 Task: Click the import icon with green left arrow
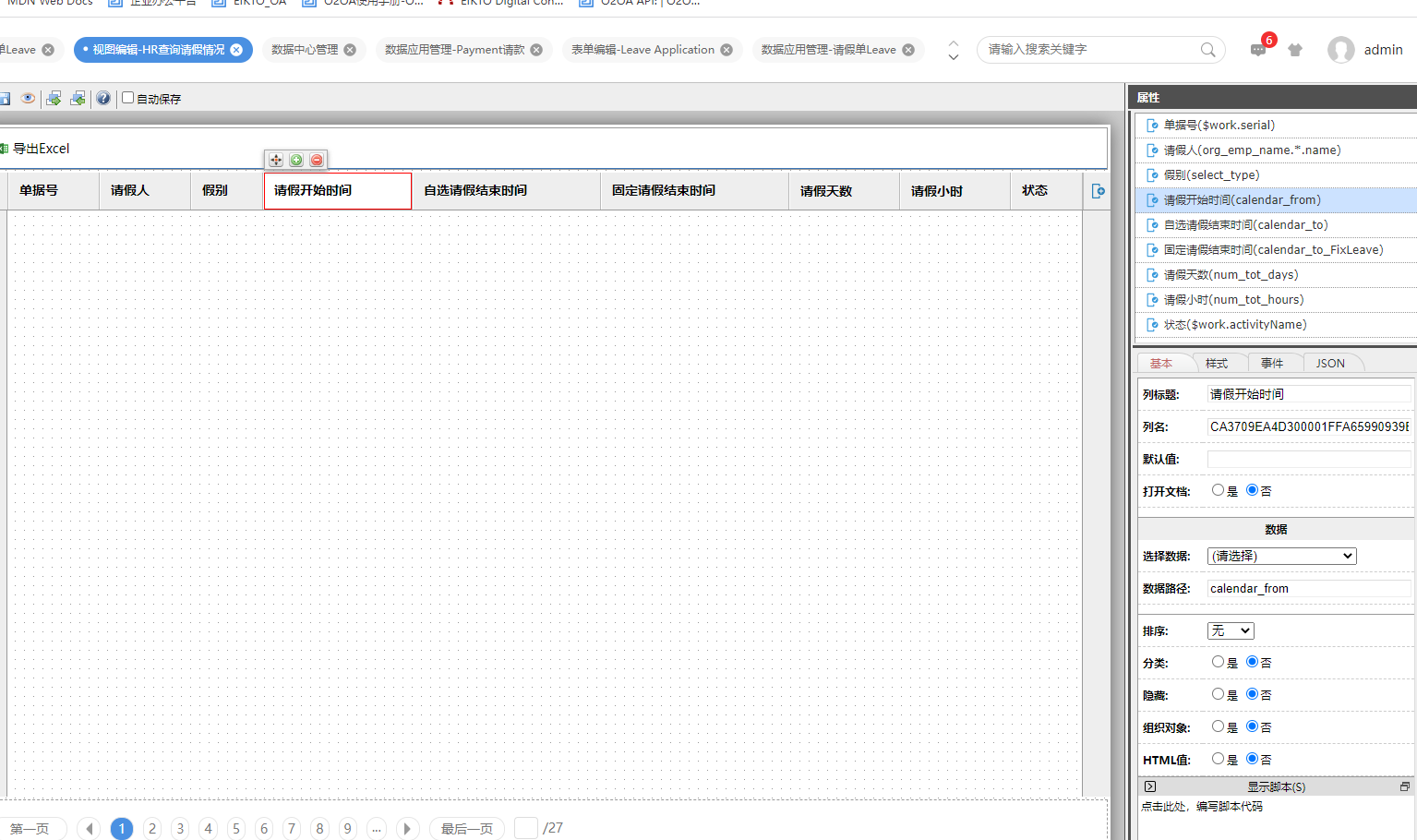[x=78, y=98]
